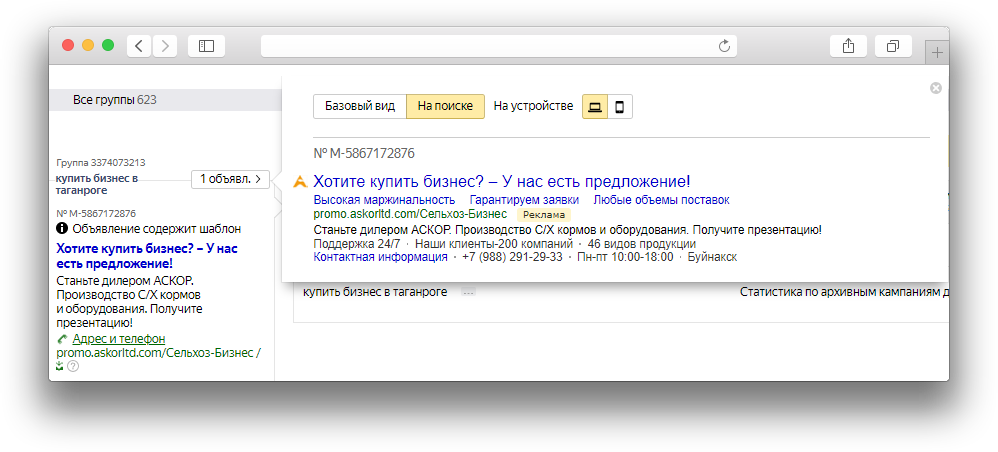Image resolution: width=998 pixels, height=452 pixels.
Task: Click the question mark help icon
Action: click(x=73, y=367)
